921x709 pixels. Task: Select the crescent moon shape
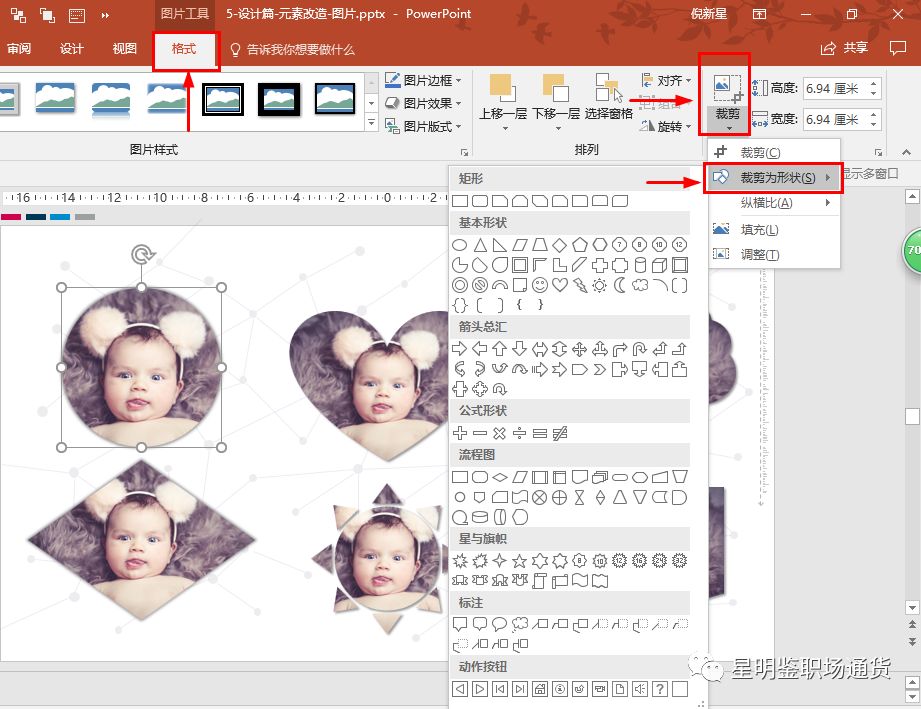619,286
